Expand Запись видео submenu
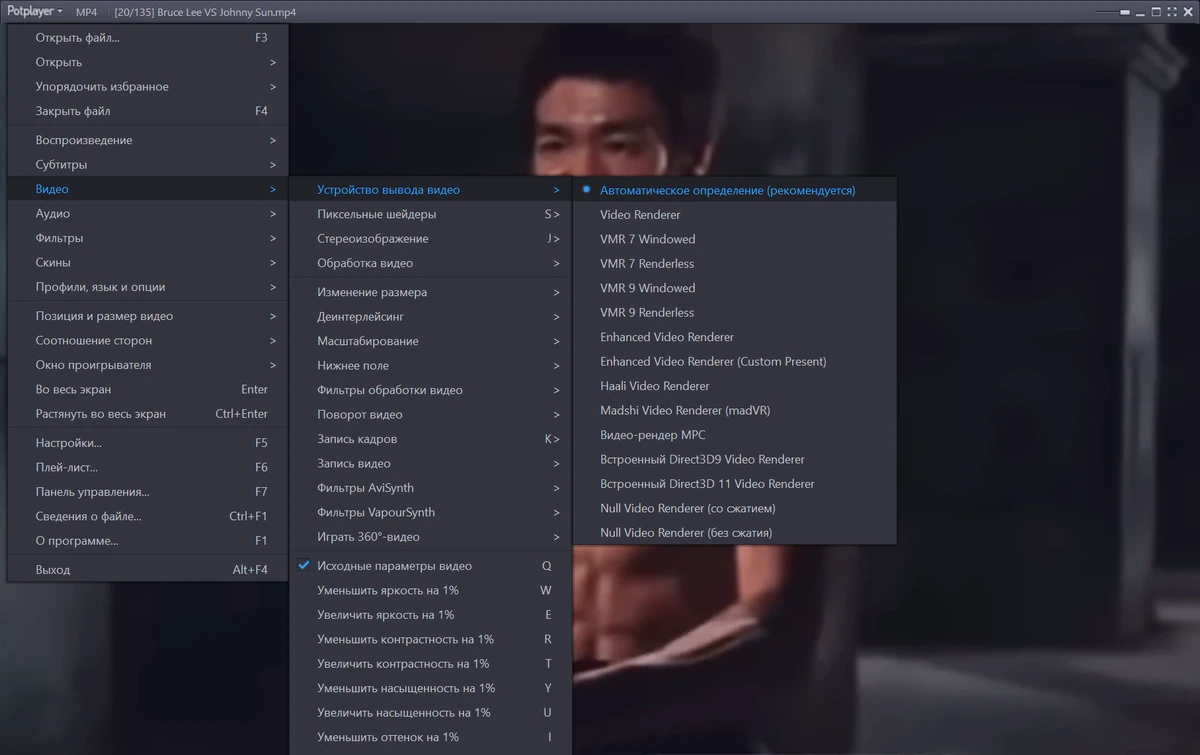 point(430,464)
